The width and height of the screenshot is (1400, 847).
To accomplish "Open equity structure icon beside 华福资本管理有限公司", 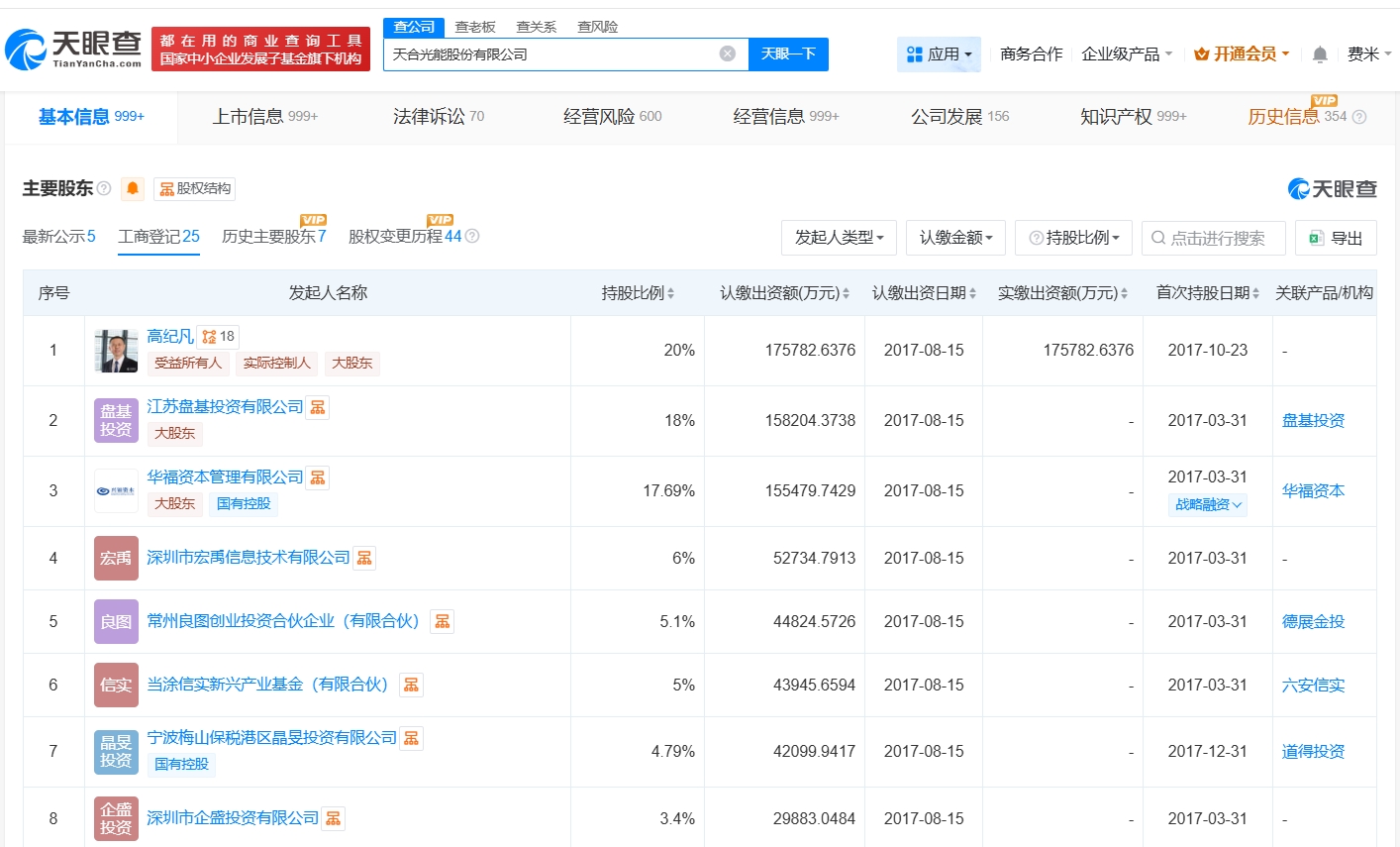I will pyautogui.click(x=317, y=477).
